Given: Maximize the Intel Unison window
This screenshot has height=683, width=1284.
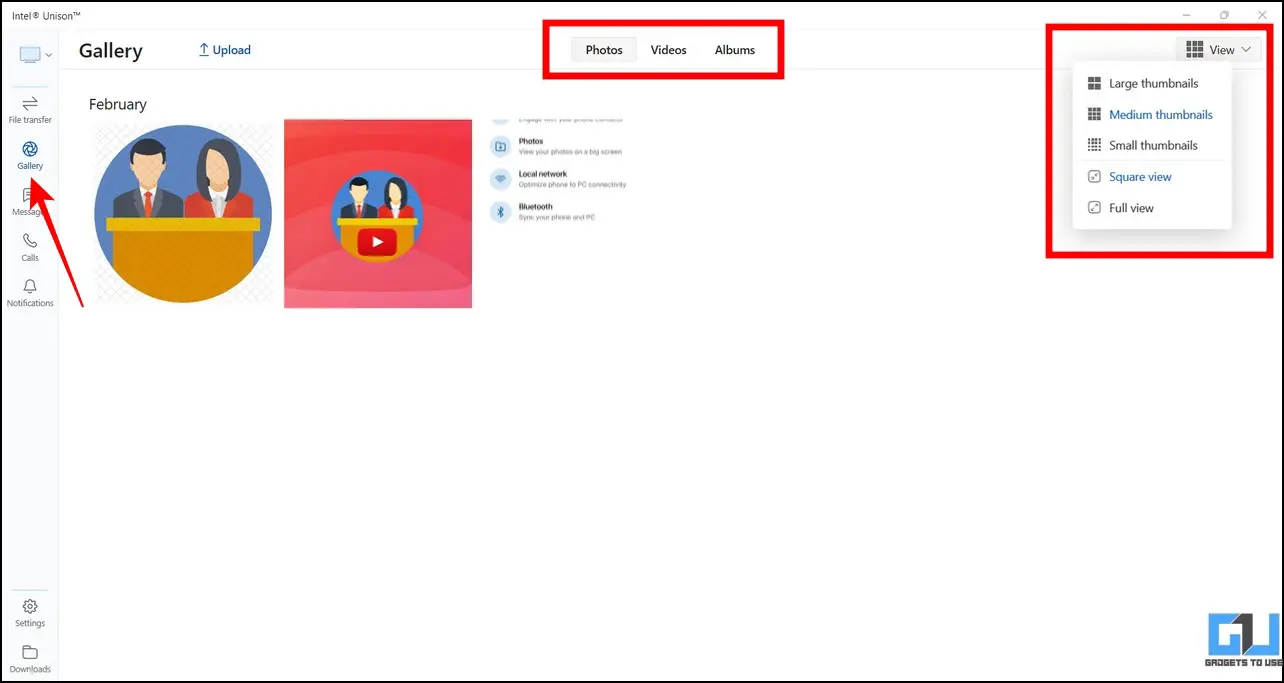Looking at the screenshot, I should tap(1224, 15).
